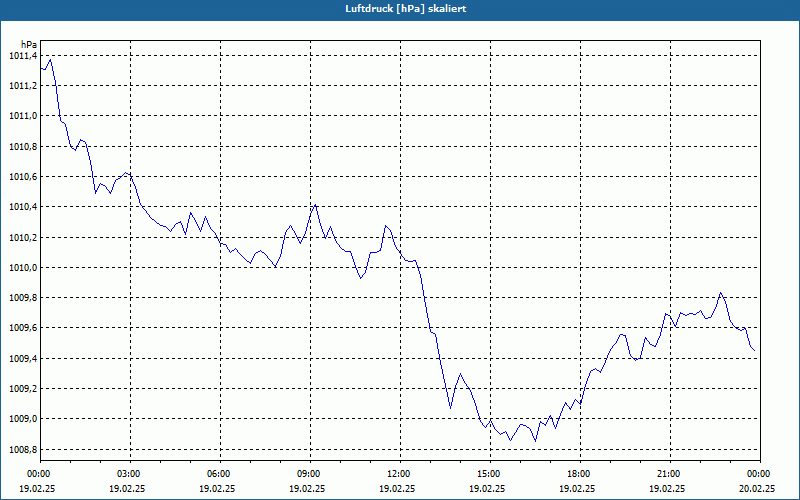Click the 20.02.25 date label
The image size is (800, 500).
757,488
